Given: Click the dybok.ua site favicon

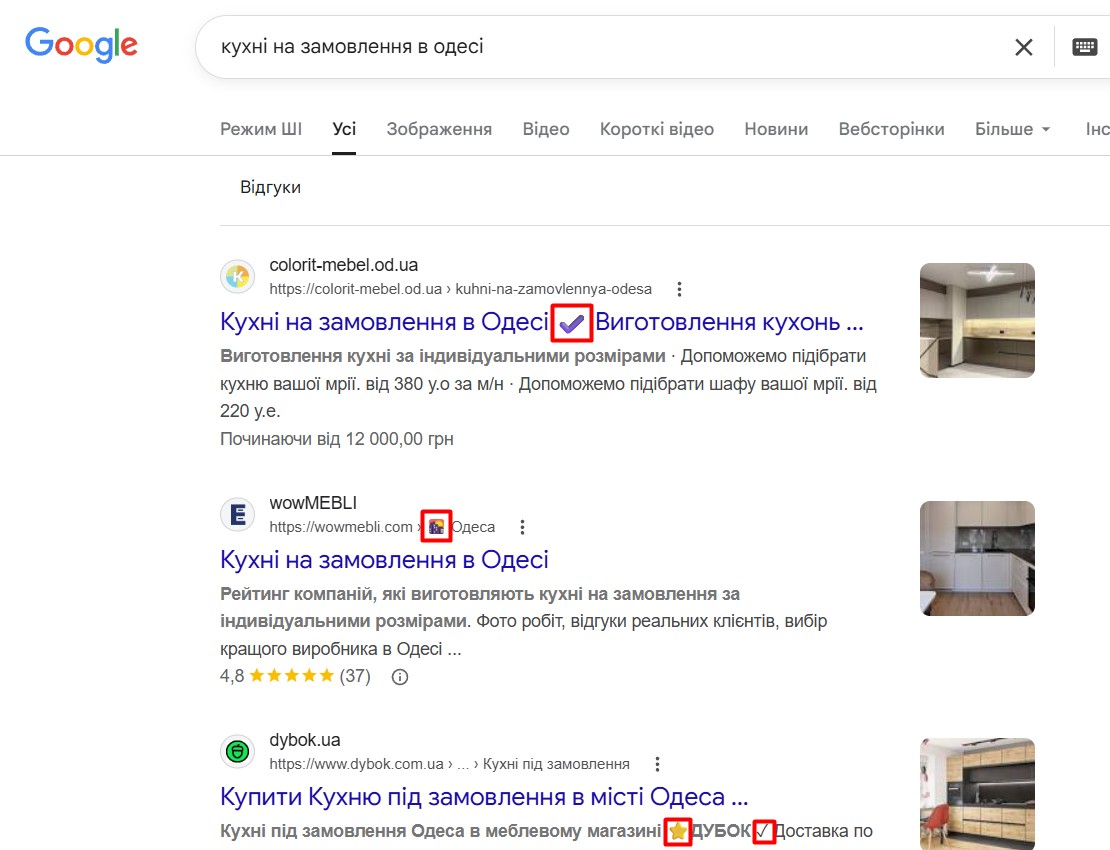Looking at the screenshot, I should click(238, 751).
